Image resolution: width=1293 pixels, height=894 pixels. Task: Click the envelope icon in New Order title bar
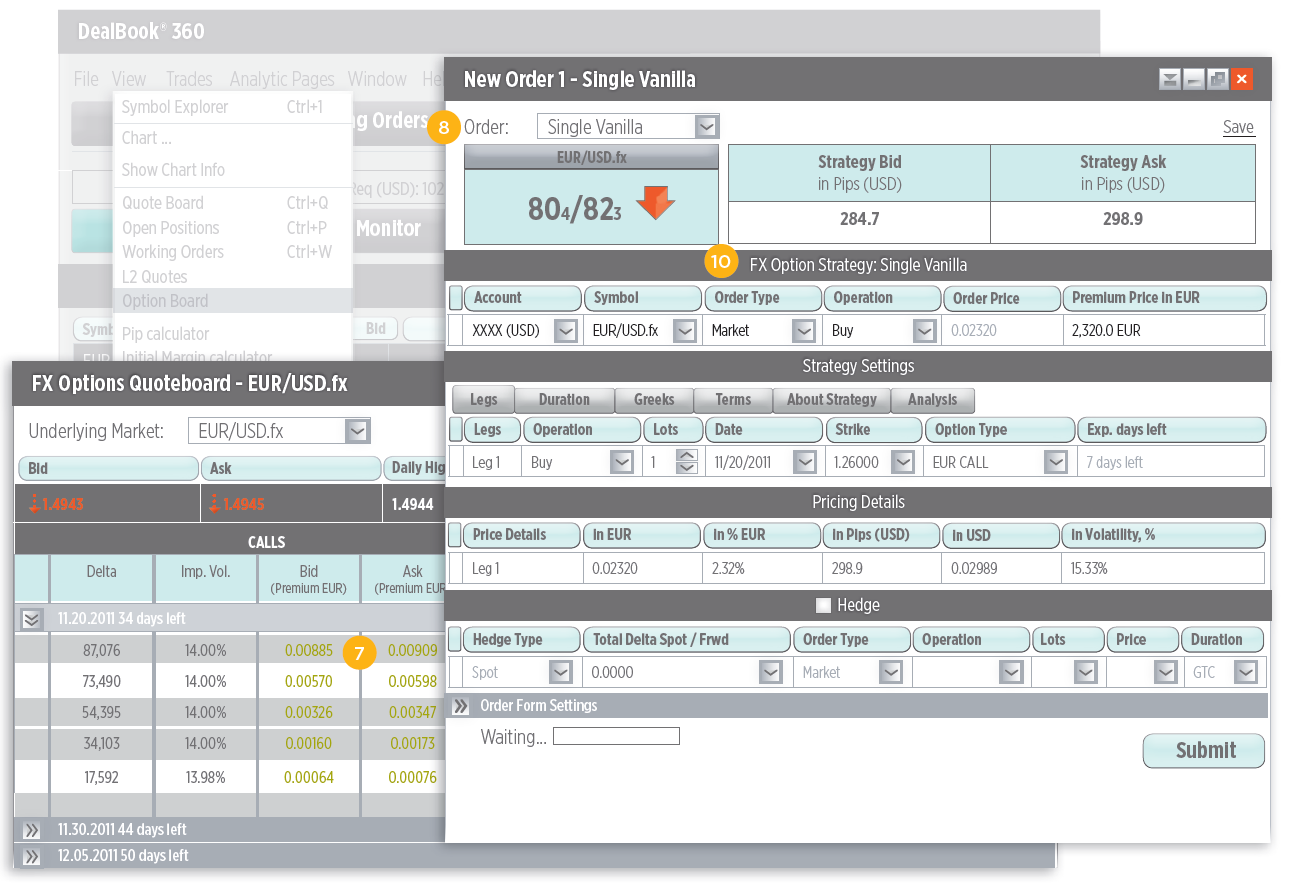[x=1169, y=80]
